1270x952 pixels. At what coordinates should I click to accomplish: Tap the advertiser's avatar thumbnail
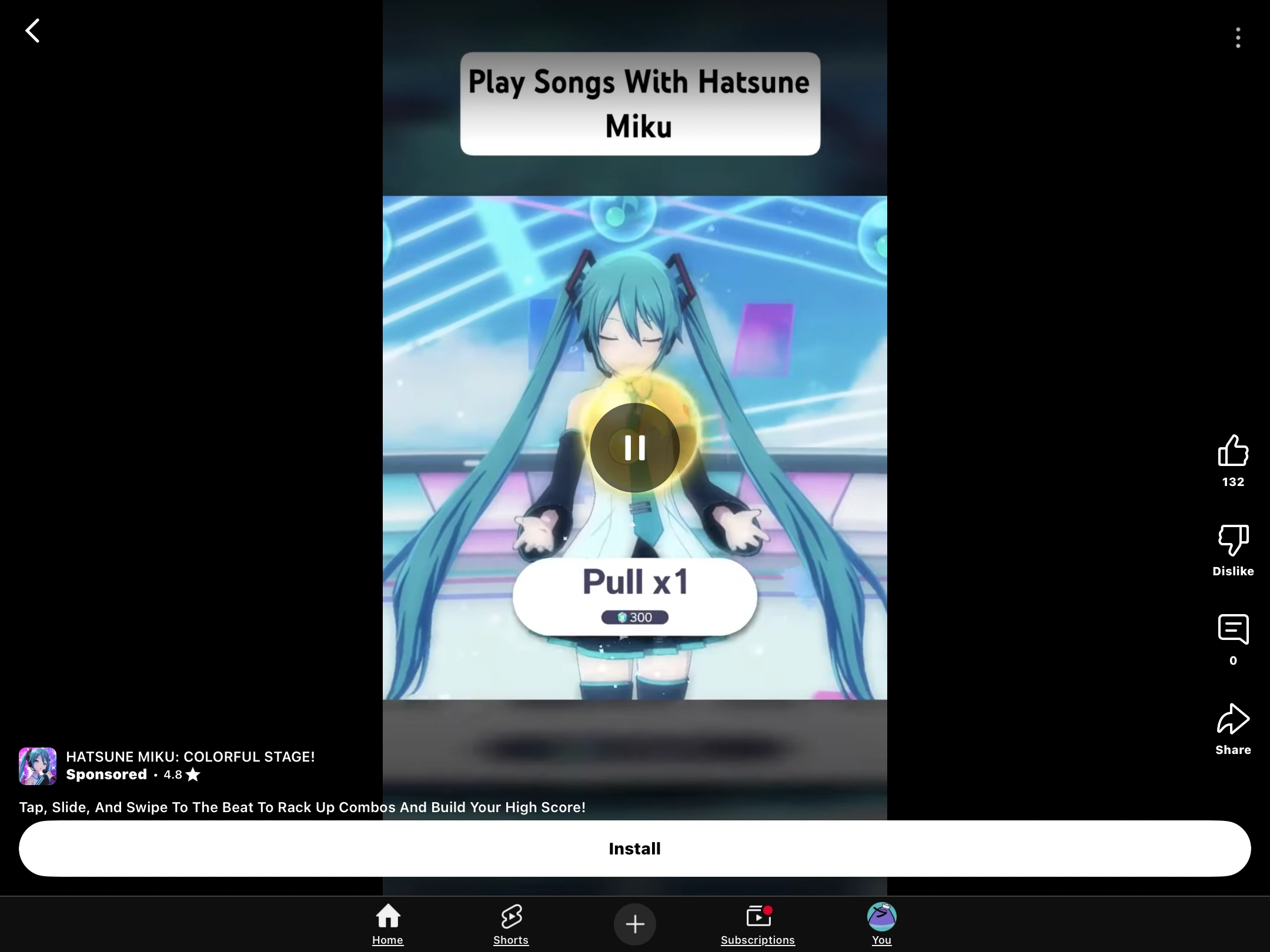[37, 765]
